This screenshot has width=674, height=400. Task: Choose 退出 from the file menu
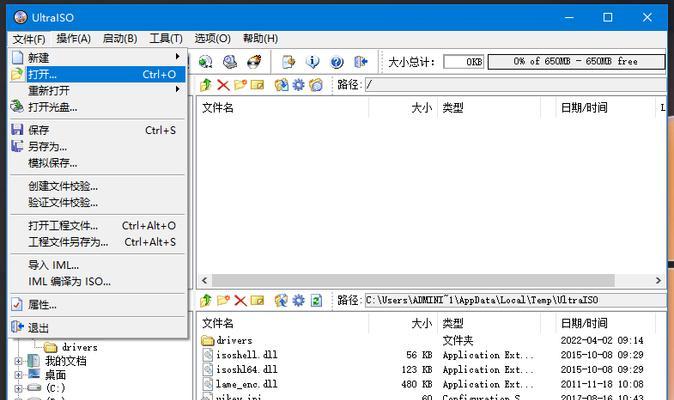(x=98, y=328)
